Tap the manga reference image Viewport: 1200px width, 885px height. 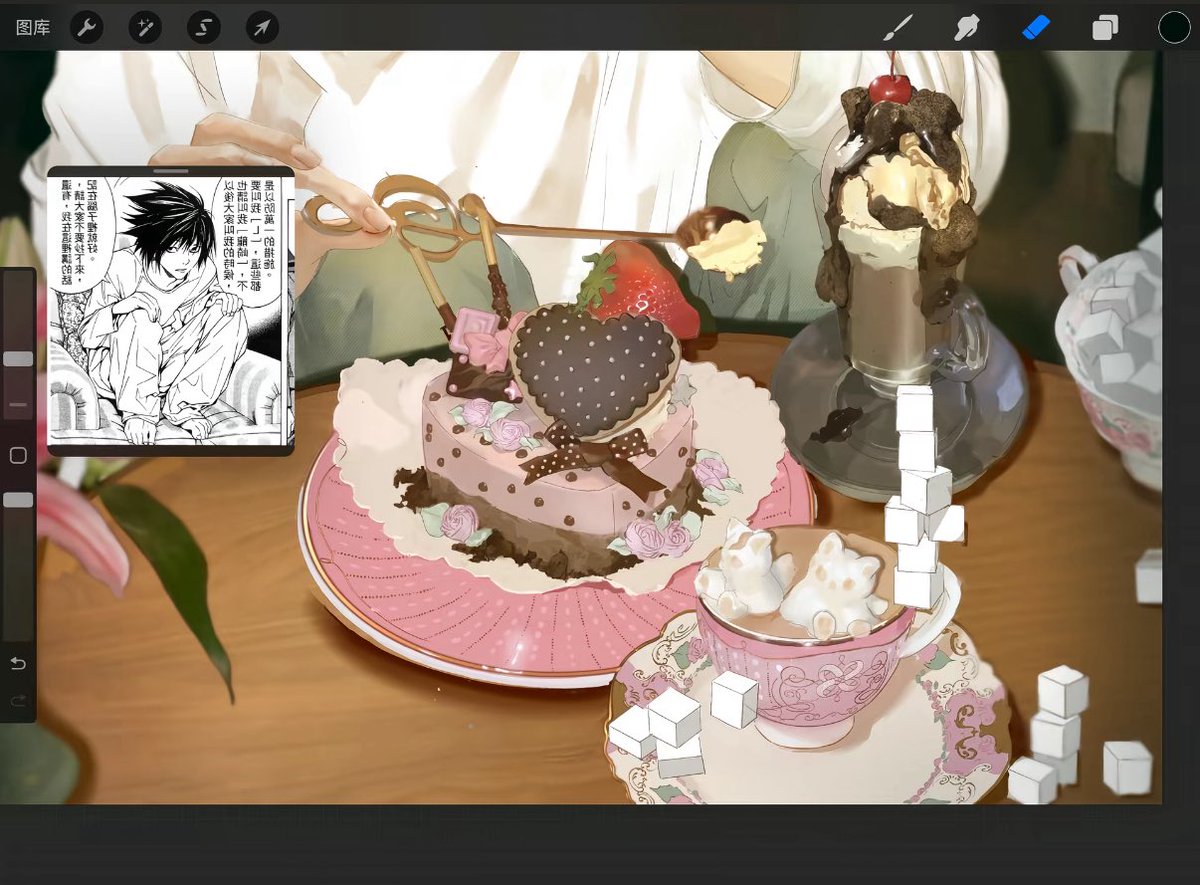171,312
